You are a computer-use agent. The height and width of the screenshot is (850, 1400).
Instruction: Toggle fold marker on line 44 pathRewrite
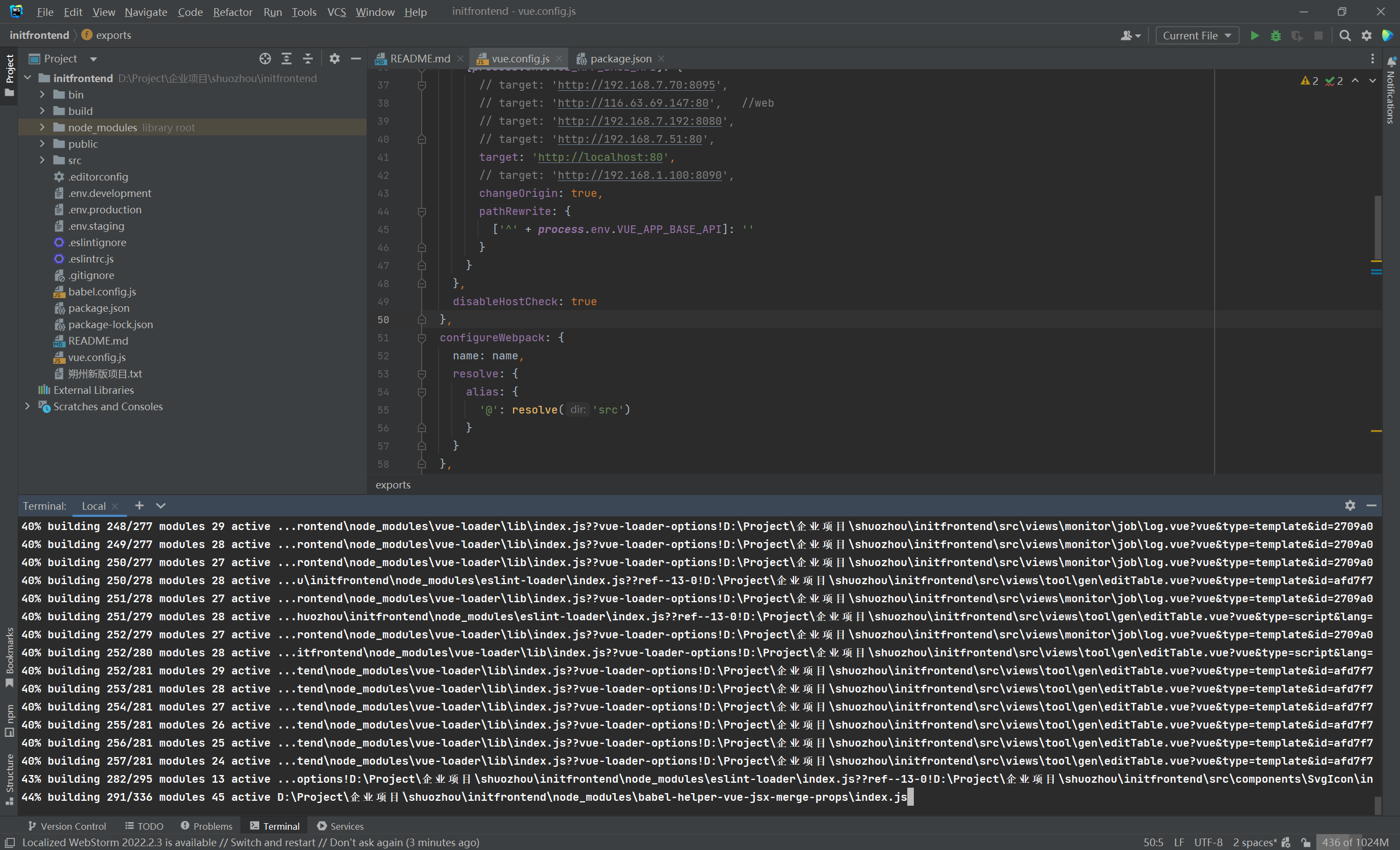pyautogui.click(x=422, y=211)
